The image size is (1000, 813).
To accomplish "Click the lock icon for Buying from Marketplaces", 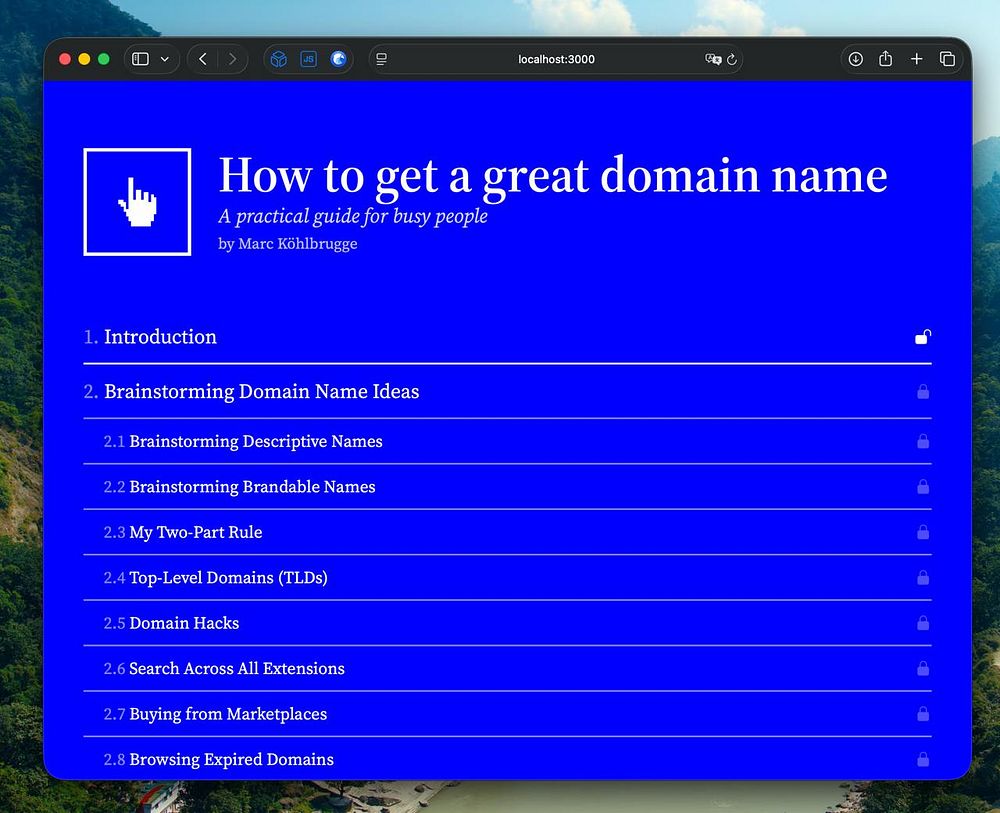I will coord(923,714).
